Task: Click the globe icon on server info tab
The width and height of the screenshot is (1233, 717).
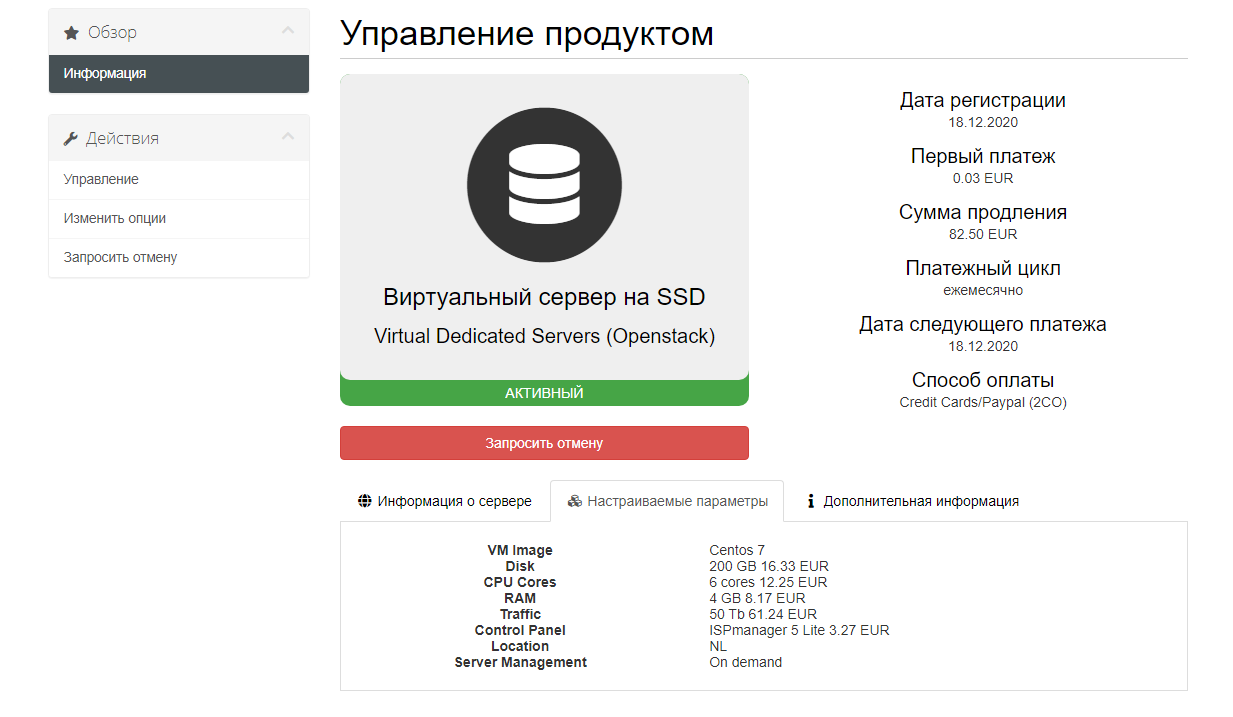Action: point(365,501)
